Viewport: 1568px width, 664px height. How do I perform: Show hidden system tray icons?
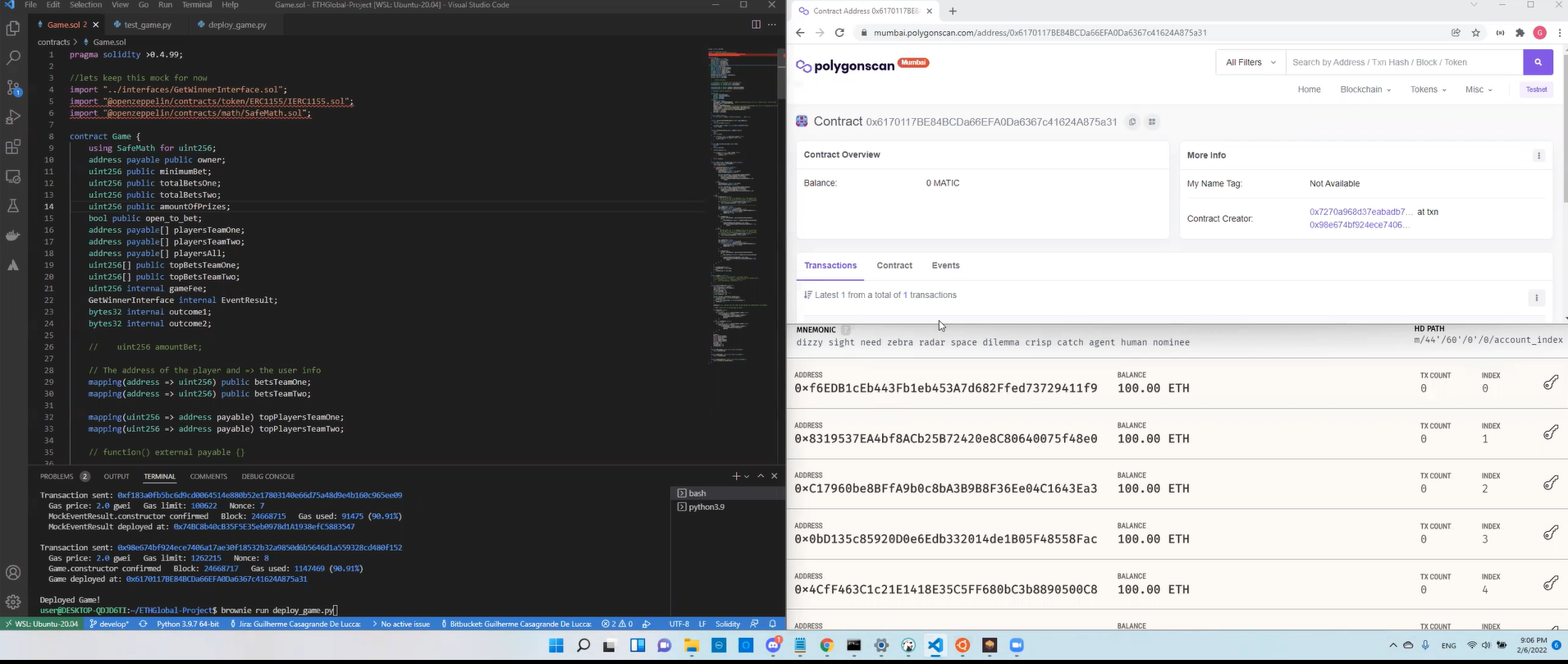[x=1392, y=646]
